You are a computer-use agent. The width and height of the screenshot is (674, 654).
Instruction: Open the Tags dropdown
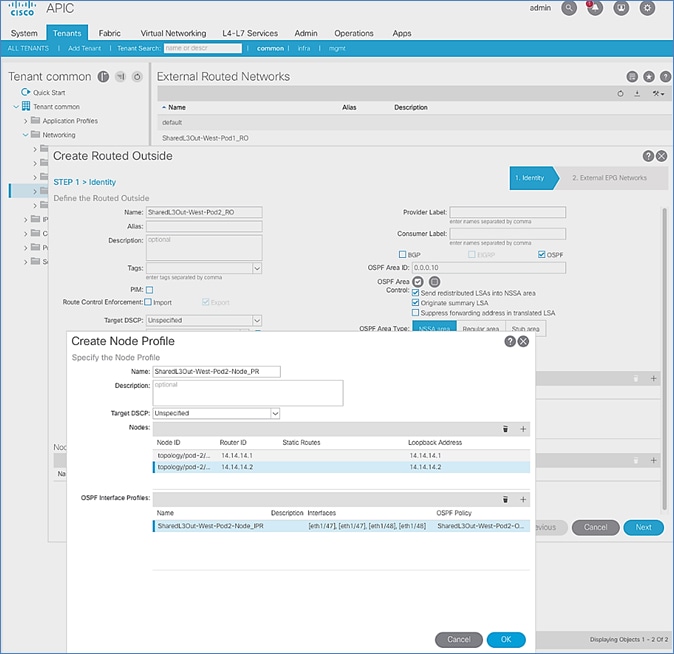(257, 268)
